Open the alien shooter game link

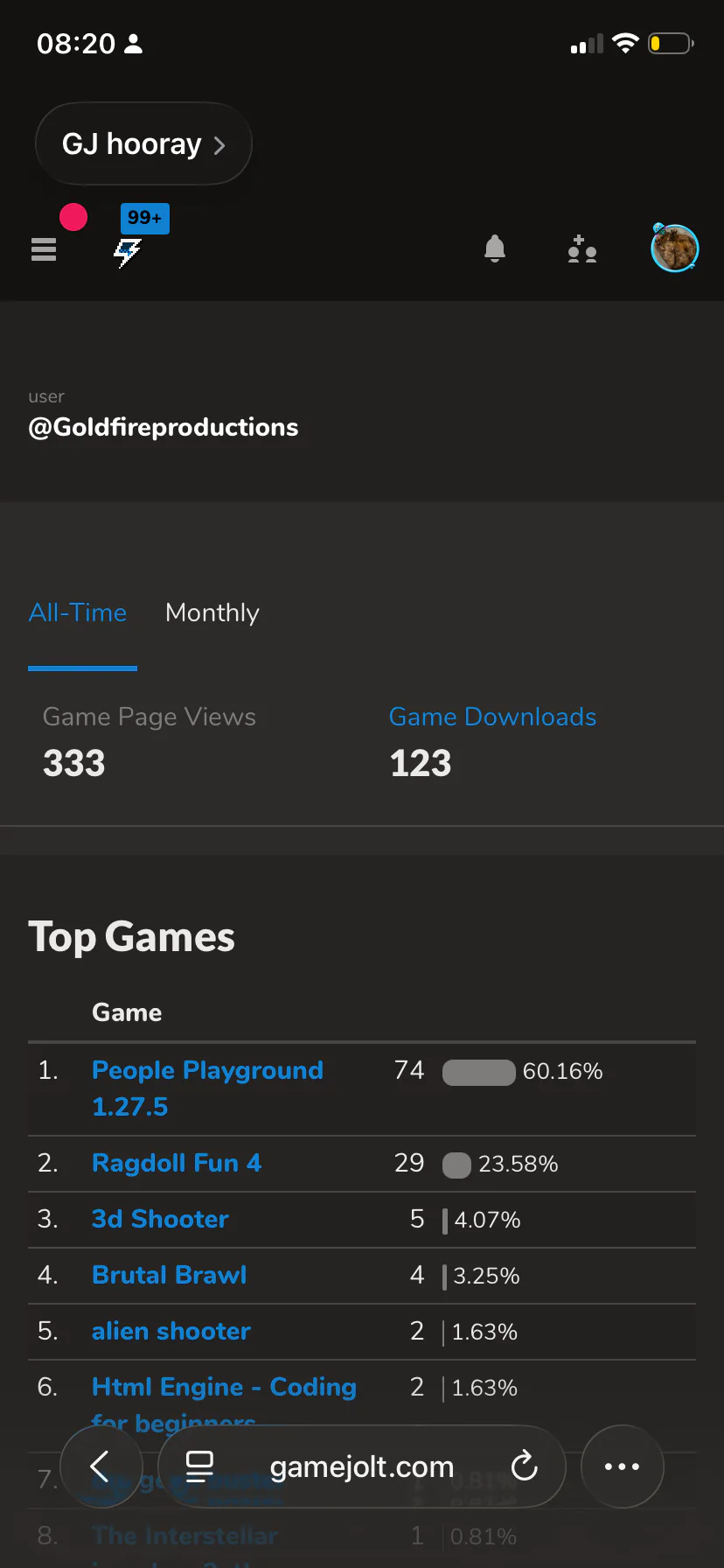[x=171, y=1331]
